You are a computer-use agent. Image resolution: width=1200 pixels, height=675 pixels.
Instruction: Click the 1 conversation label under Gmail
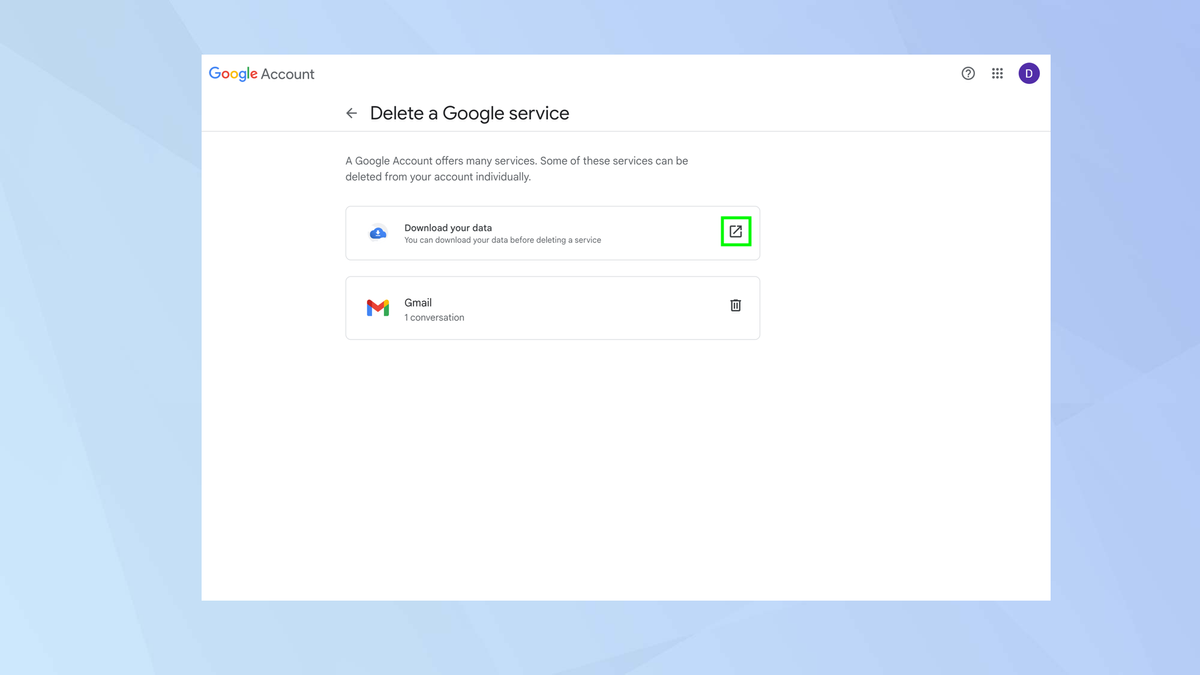(x=434, y=317)
